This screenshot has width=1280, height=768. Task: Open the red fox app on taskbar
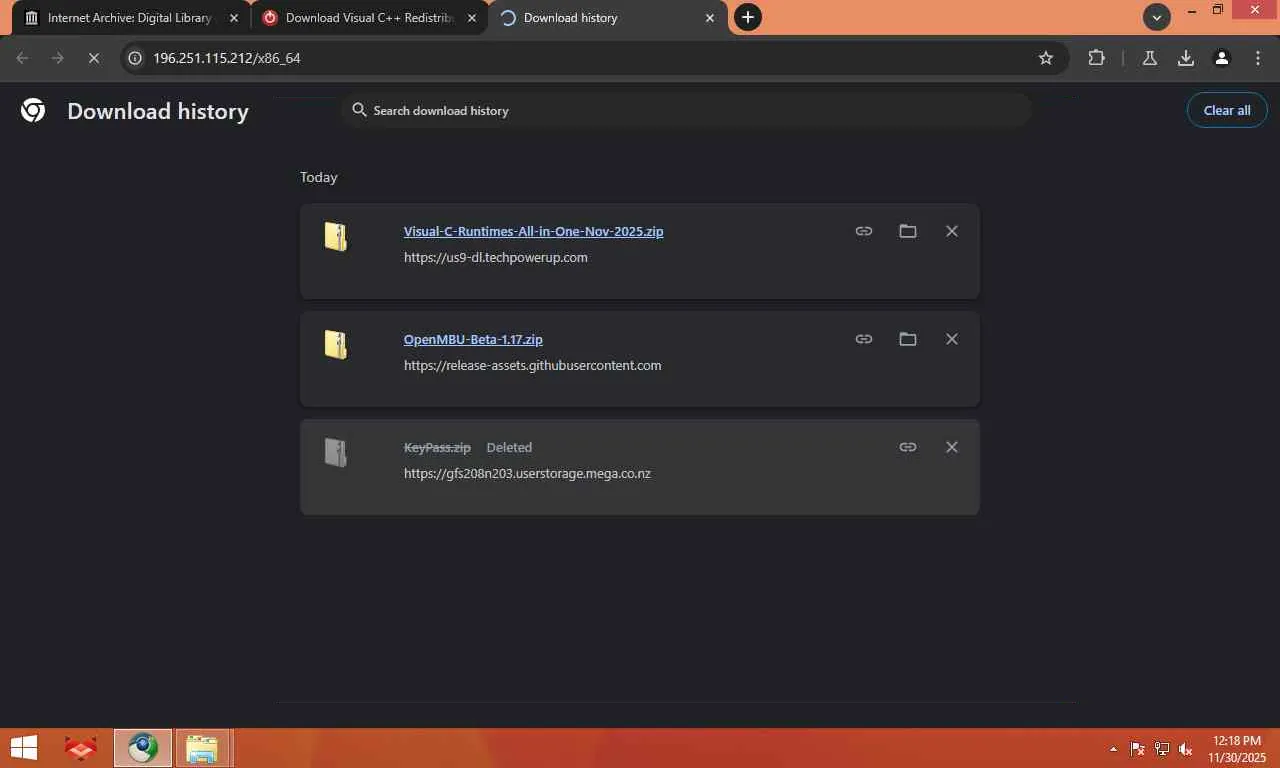click(81, 748)
